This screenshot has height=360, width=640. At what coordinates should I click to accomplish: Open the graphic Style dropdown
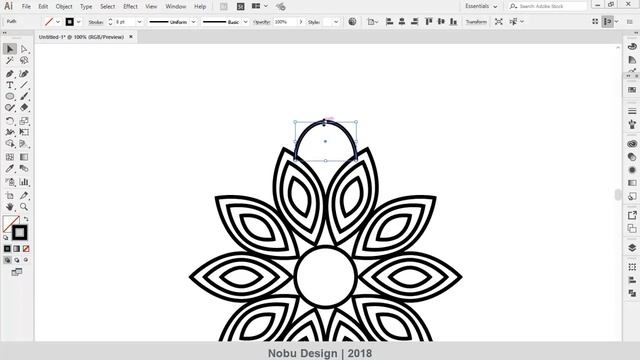[x=336, y=22]
